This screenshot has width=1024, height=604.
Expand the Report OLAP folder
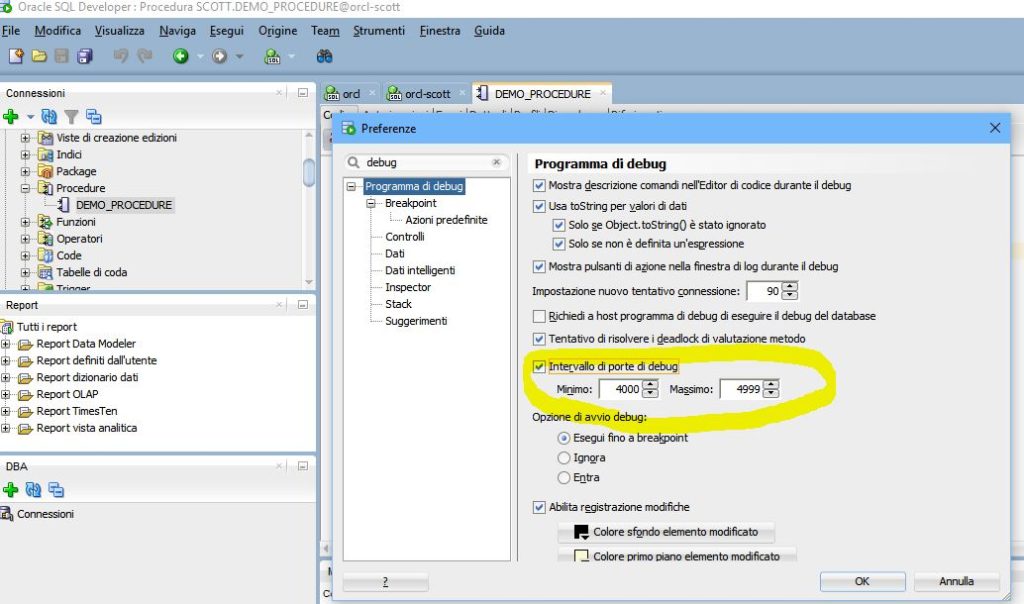point(5,394)
